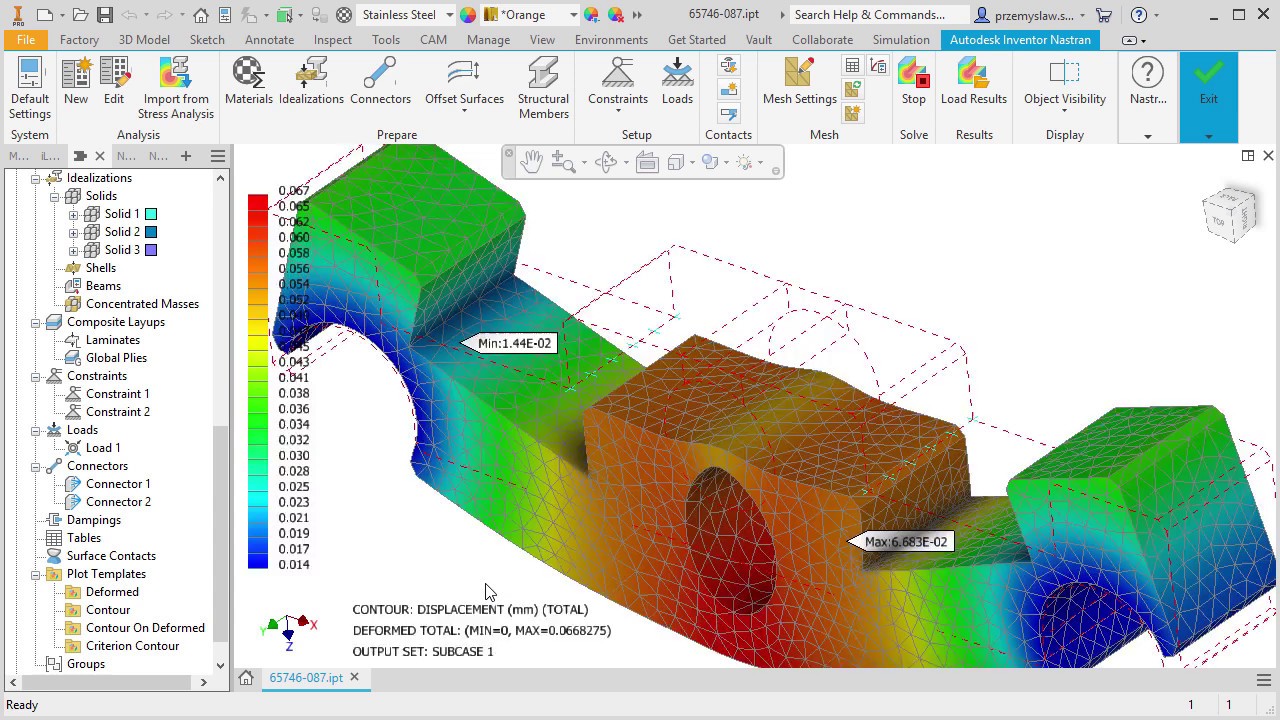
Task: Click the Orbit tool in navigation bar
Action: (x=605, y=162)
